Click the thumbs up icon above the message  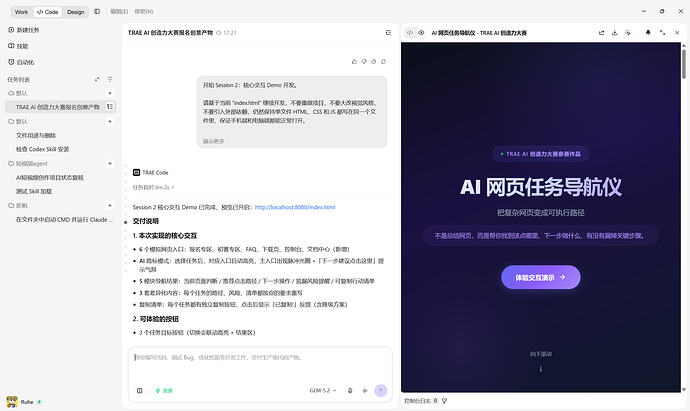(x=354, y=62)
